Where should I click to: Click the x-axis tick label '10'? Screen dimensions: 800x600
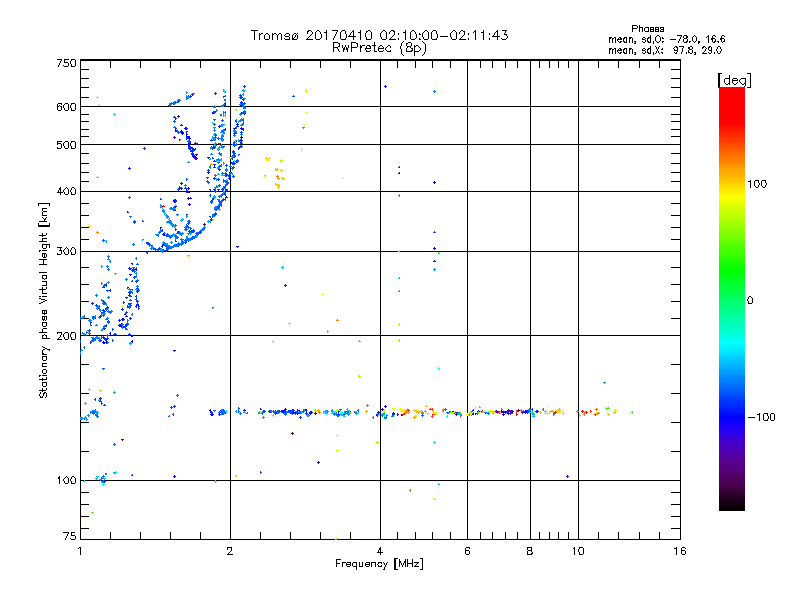point(578,551)
